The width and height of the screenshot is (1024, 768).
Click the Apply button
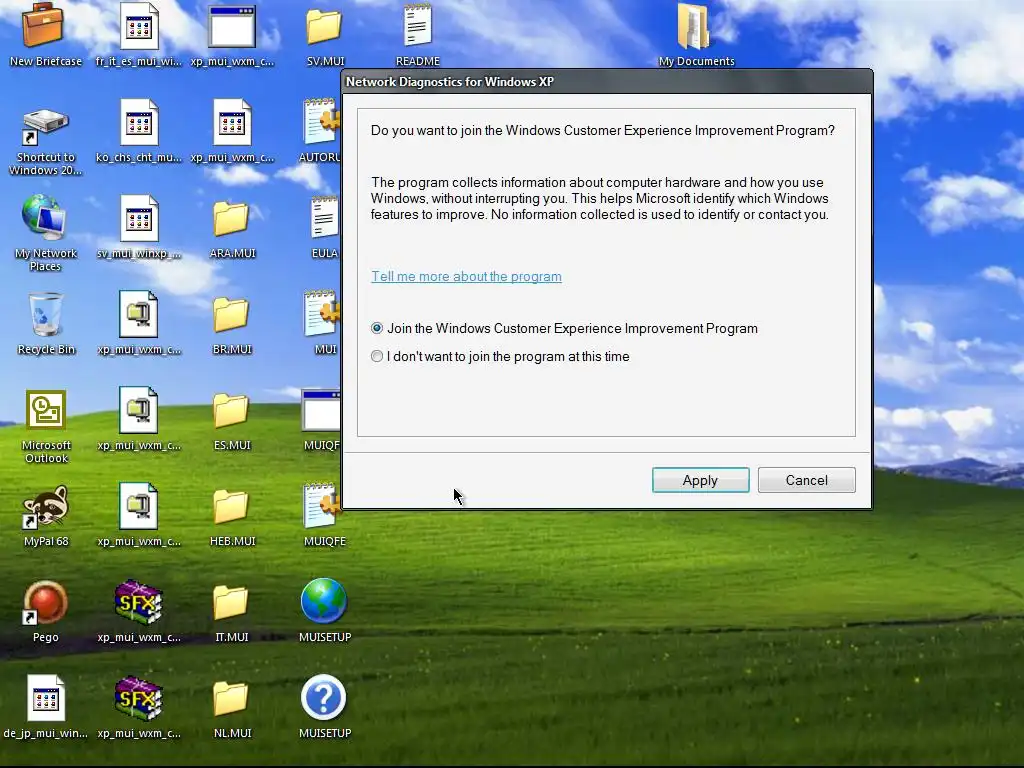tap(700, 480)
